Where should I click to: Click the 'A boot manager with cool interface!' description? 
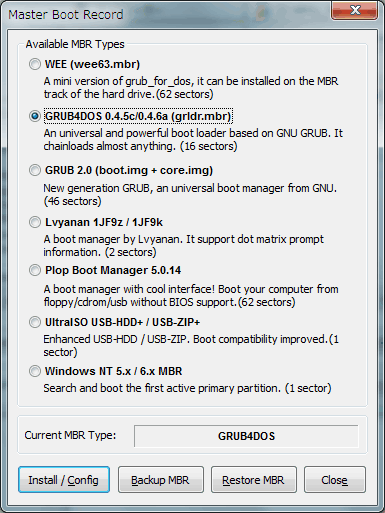191,296
